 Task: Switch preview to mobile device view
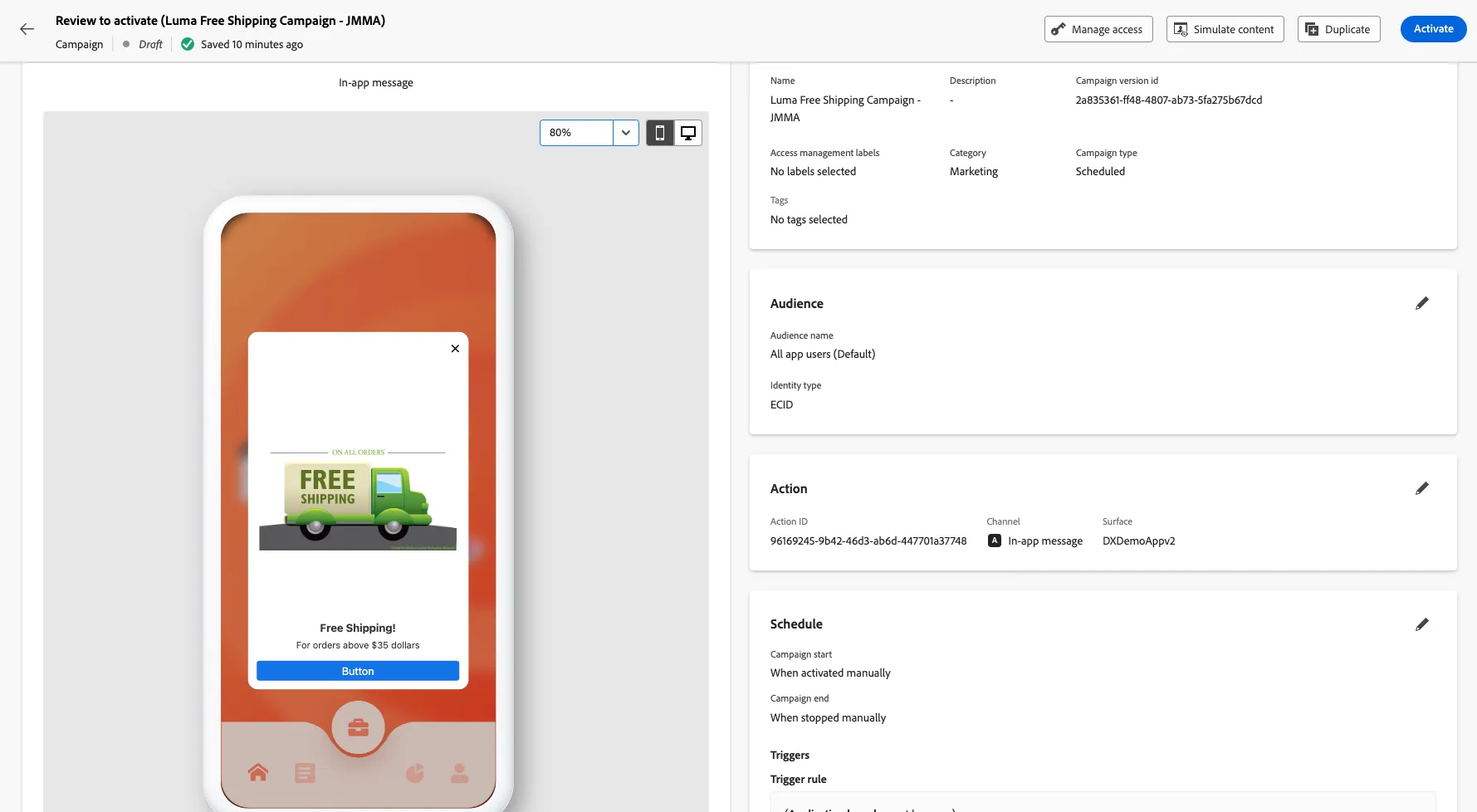[x=660, y=133]
